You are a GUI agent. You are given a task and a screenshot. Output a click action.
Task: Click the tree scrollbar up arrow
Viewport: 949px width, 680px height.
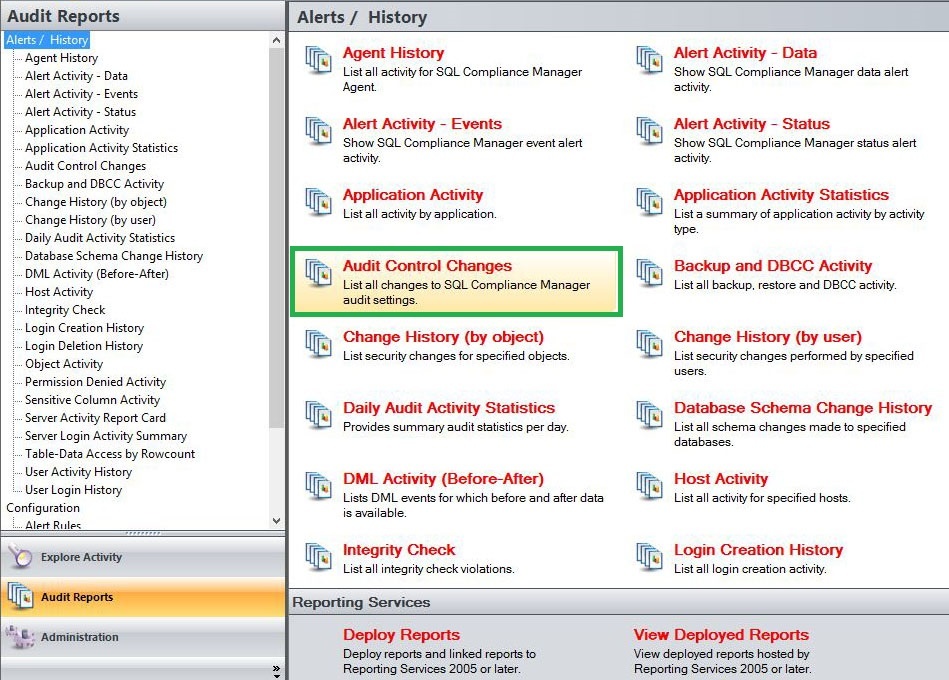coord(277,40)
